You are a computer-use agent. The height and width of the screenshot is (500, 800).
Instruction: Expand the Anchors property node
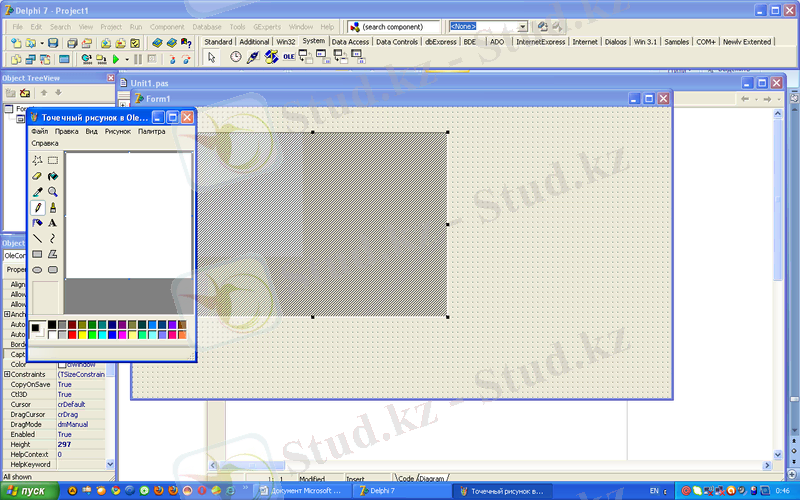pyautogui.click(x=7, y=314)
